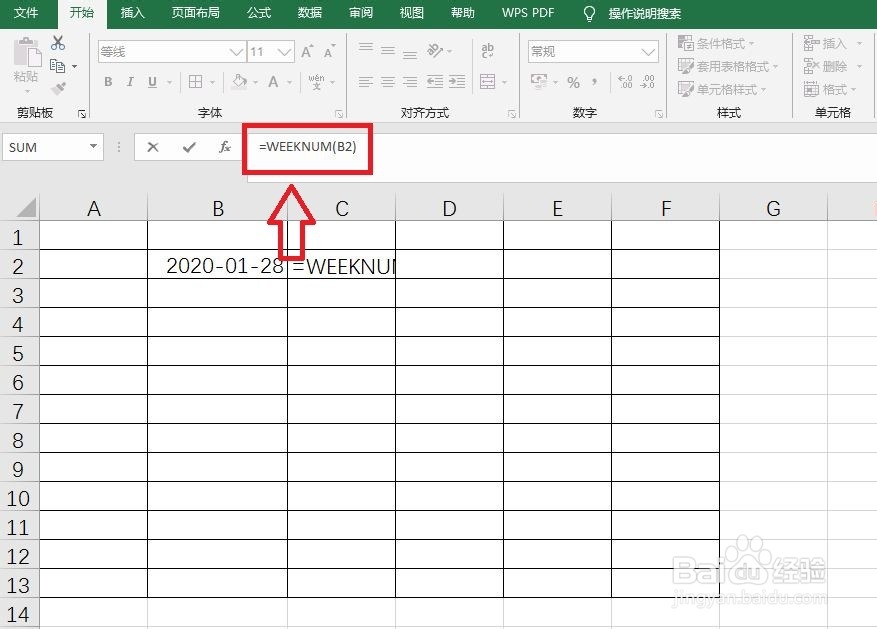Switch to the 视图 ribbon tab
This screenshot has height=629, width=877.
click(412, 13)
